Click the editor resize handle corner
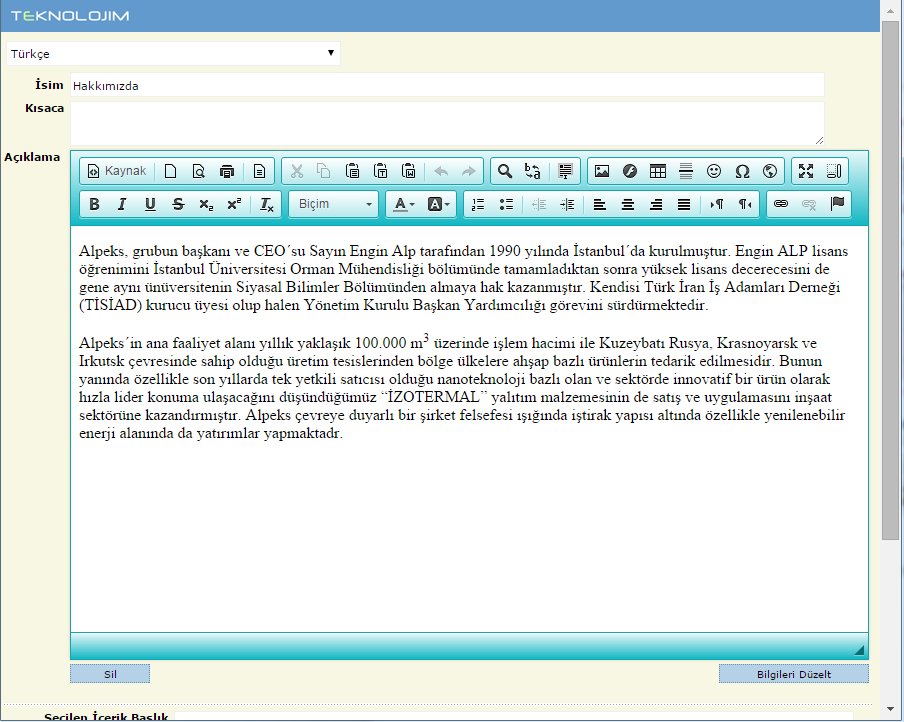This screenshot has width=904, height=722. coord(859,650)
